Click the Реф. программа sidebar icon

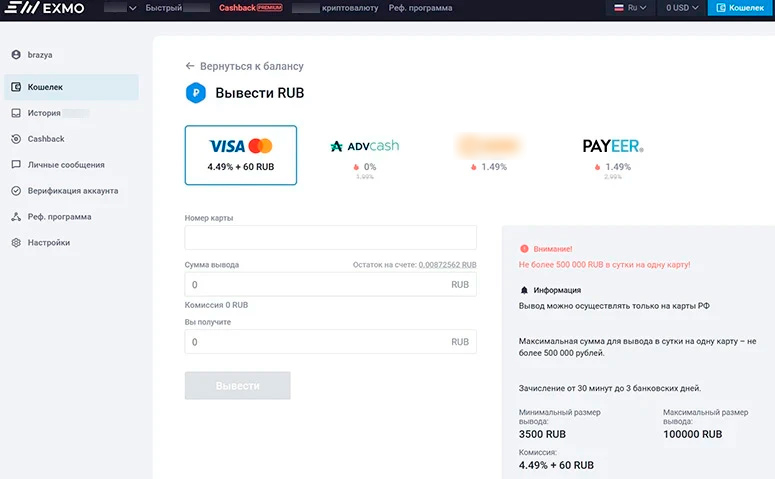pyautogui.click(x=16, y=217)
